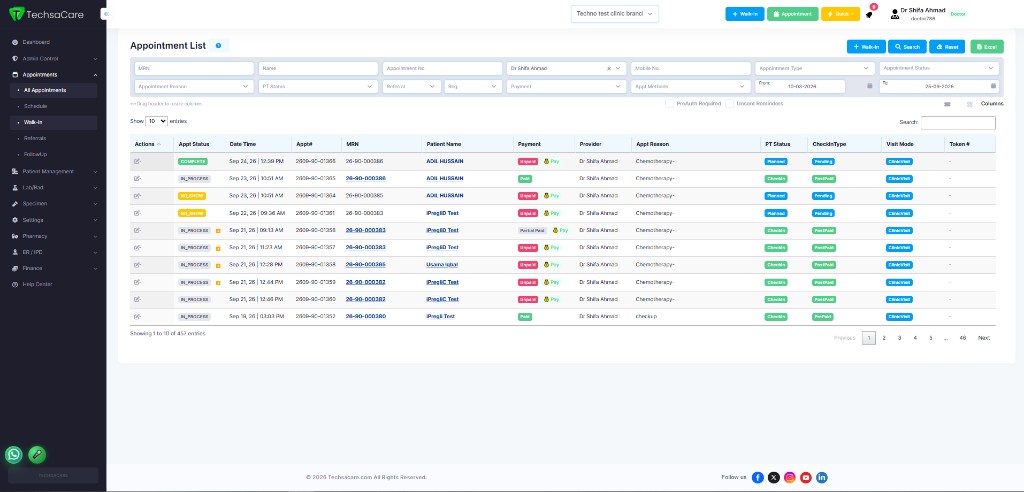
Task: Open the clinic branch dropdown
Action: (615, 14)
